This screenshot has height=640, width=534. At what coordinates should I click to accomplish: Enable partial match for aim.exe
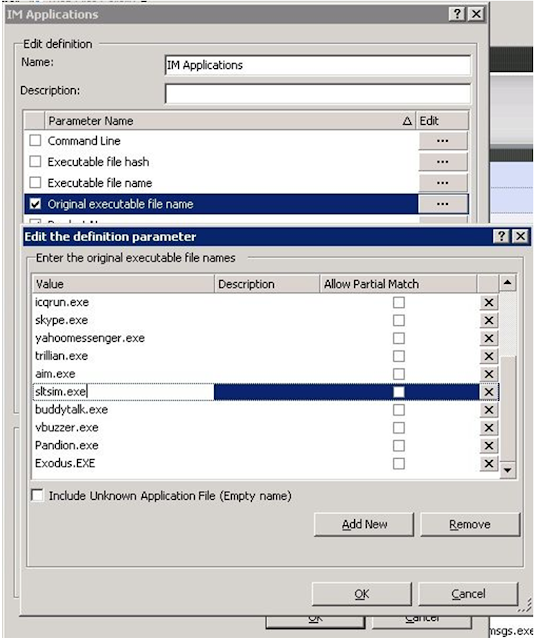pos(399,374)
